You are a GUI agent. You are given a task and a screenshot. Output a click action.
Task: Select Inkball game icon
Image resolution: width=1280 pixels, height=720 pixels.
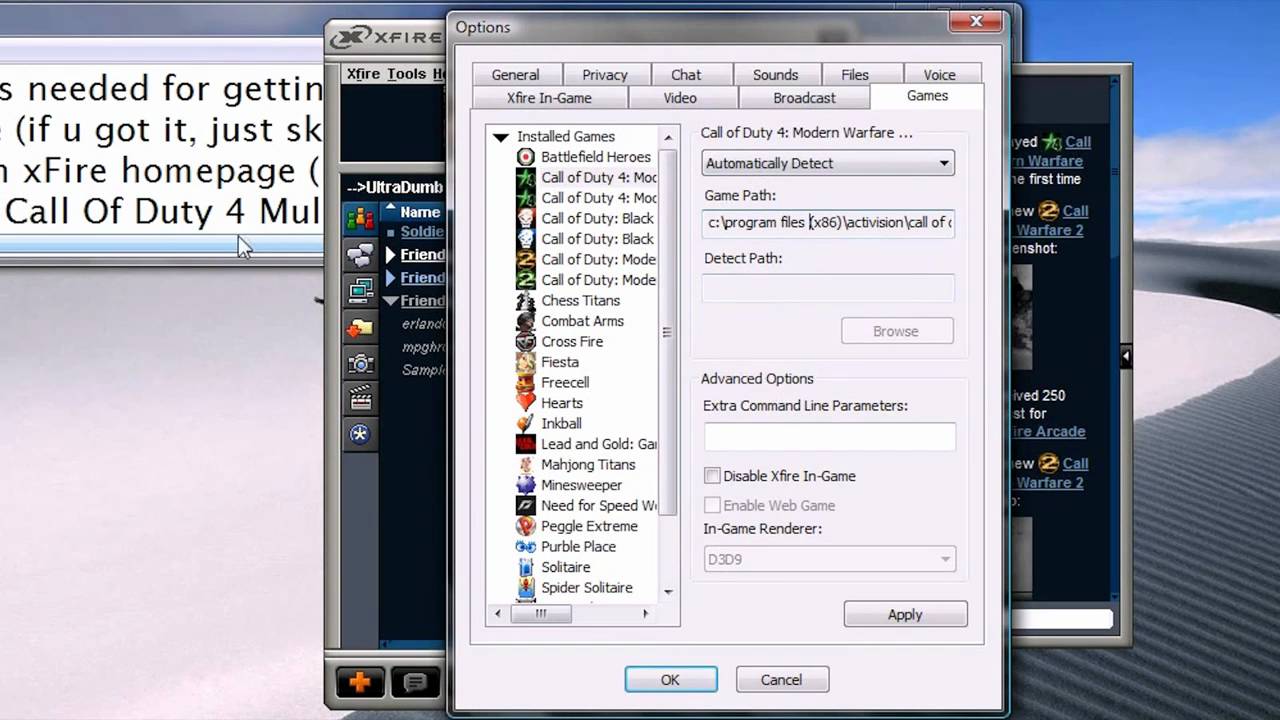click(x=525, y=424)
